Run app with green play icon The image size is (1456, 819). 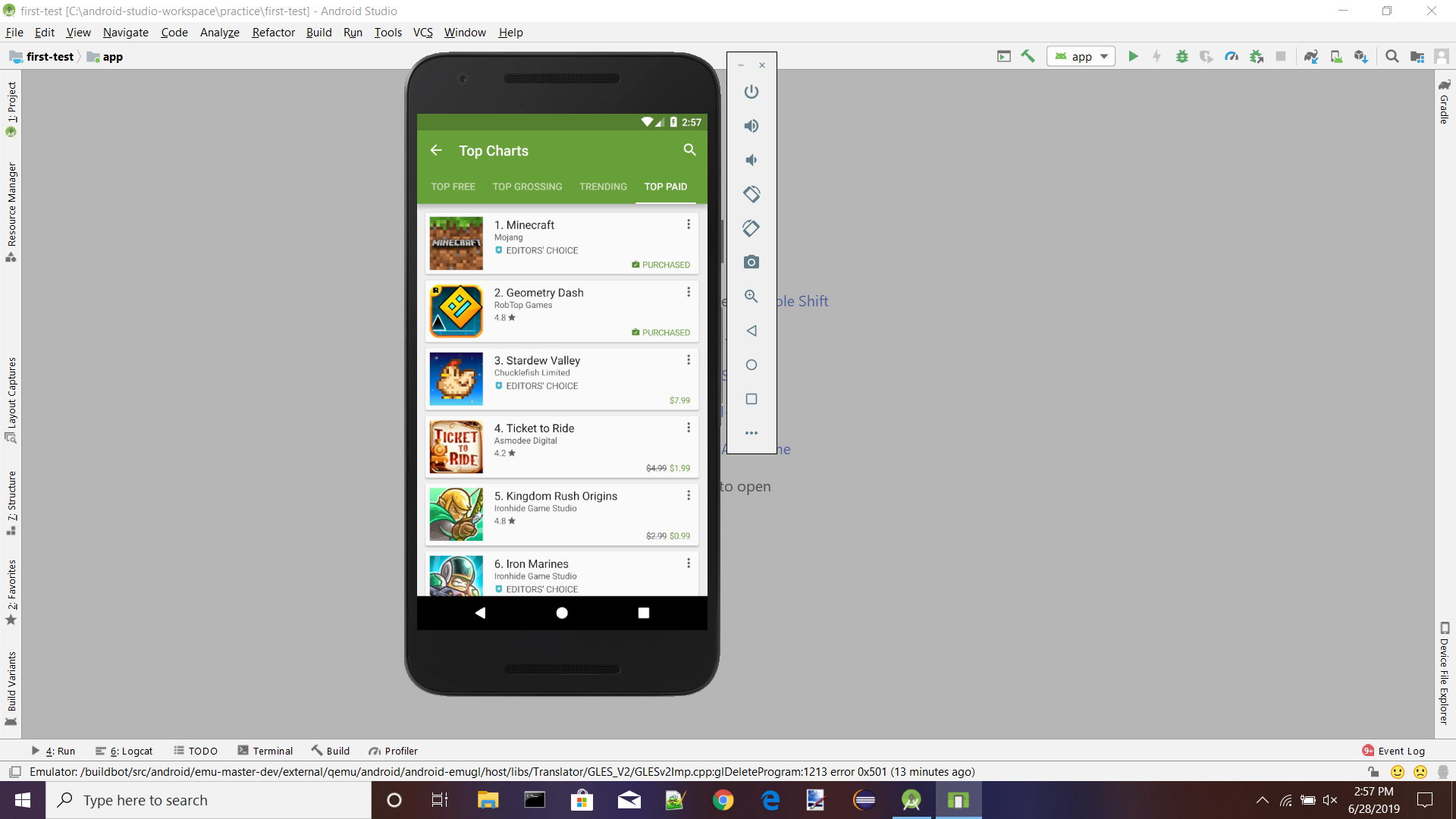[x=1133, y=56]
